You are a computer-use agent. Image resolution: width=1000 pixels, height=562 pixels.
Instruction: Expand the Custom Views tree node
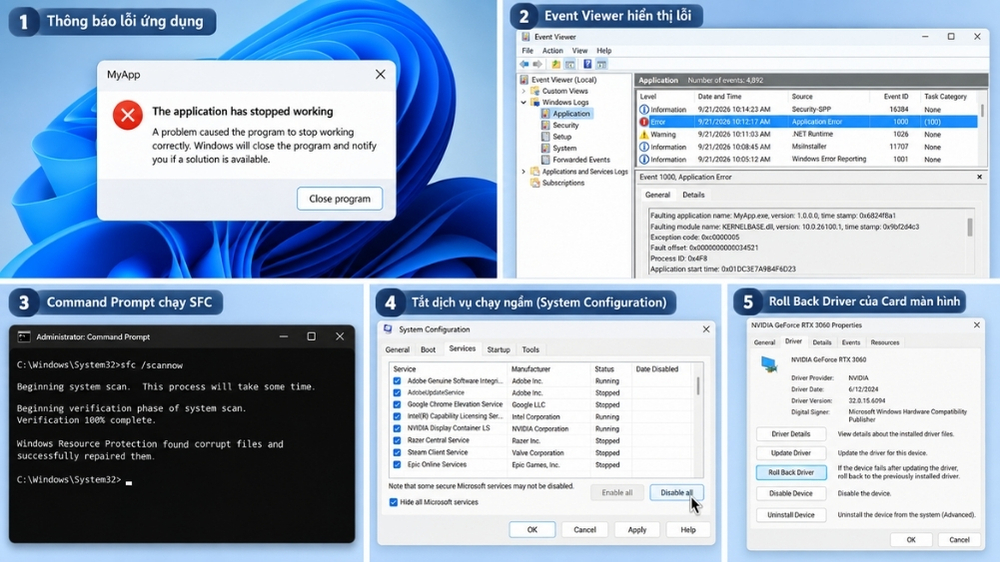point(524,91)
